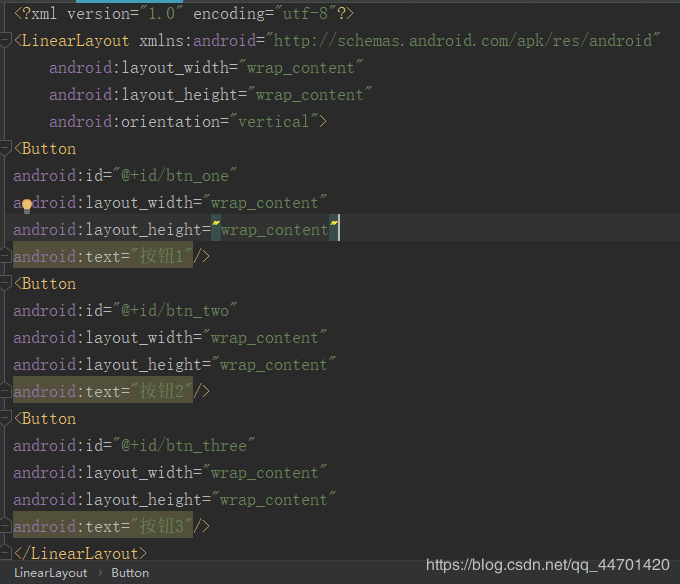Image resolution: width=680 pixels, height=584 pixels.
Task: Click the schemas.android.com namespace URL
Action: 462,41
